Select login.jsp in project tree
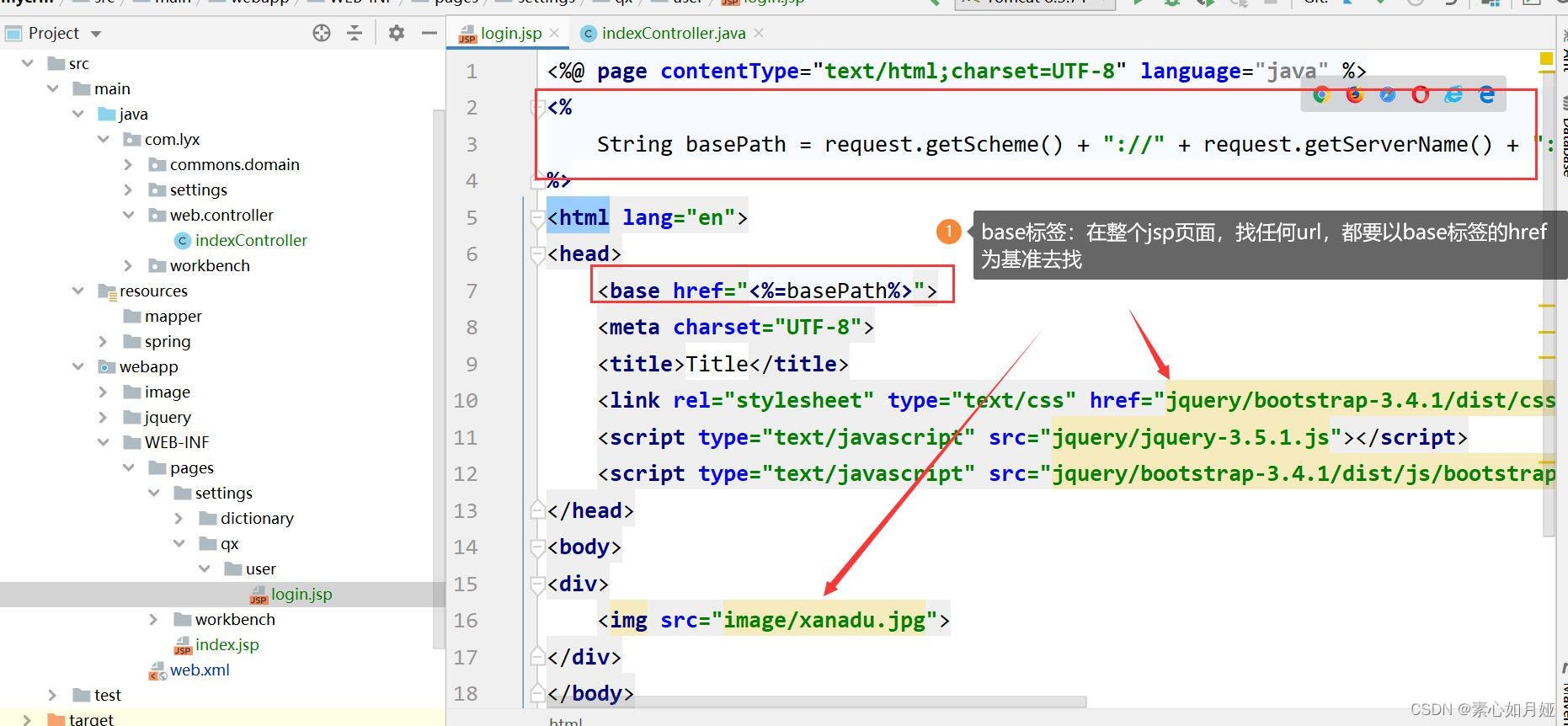Viewport: 1568px width, 726px height. tap(291, 594)
